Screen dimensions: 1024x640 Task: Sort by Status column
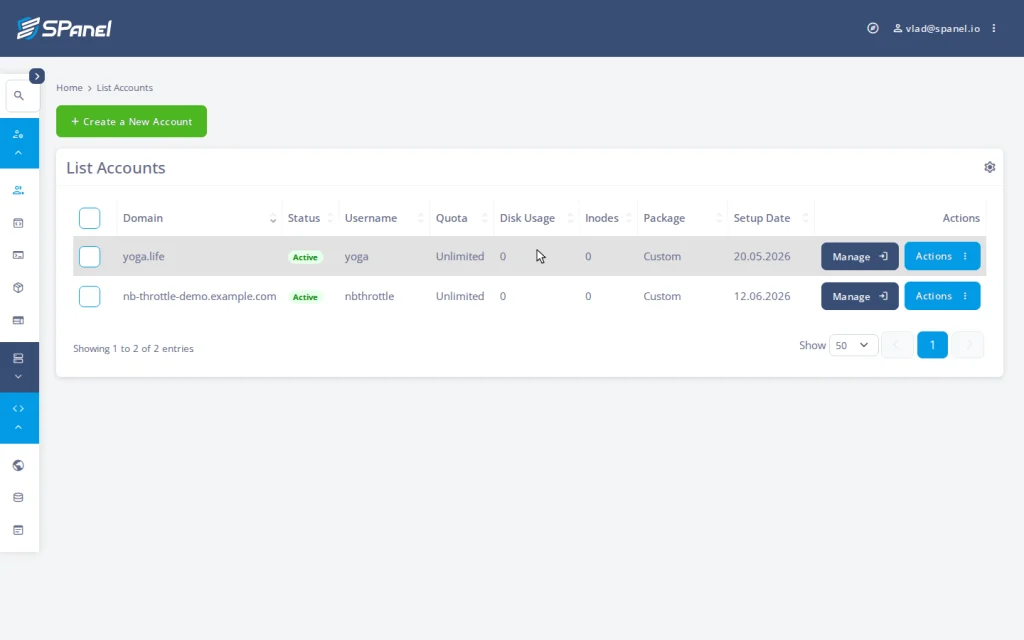point(311,218)
